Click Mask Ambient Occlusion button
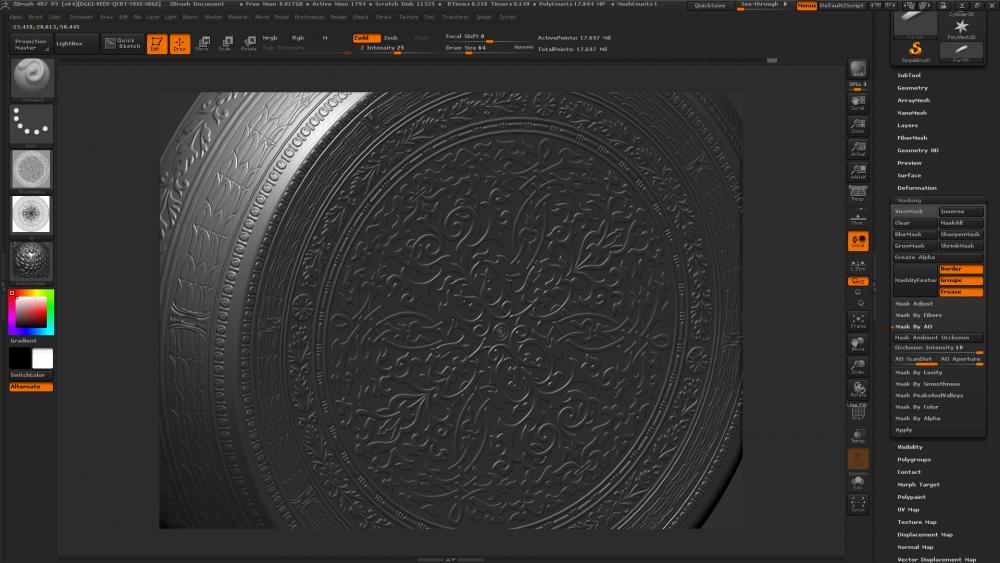 (x=938, y=338)
